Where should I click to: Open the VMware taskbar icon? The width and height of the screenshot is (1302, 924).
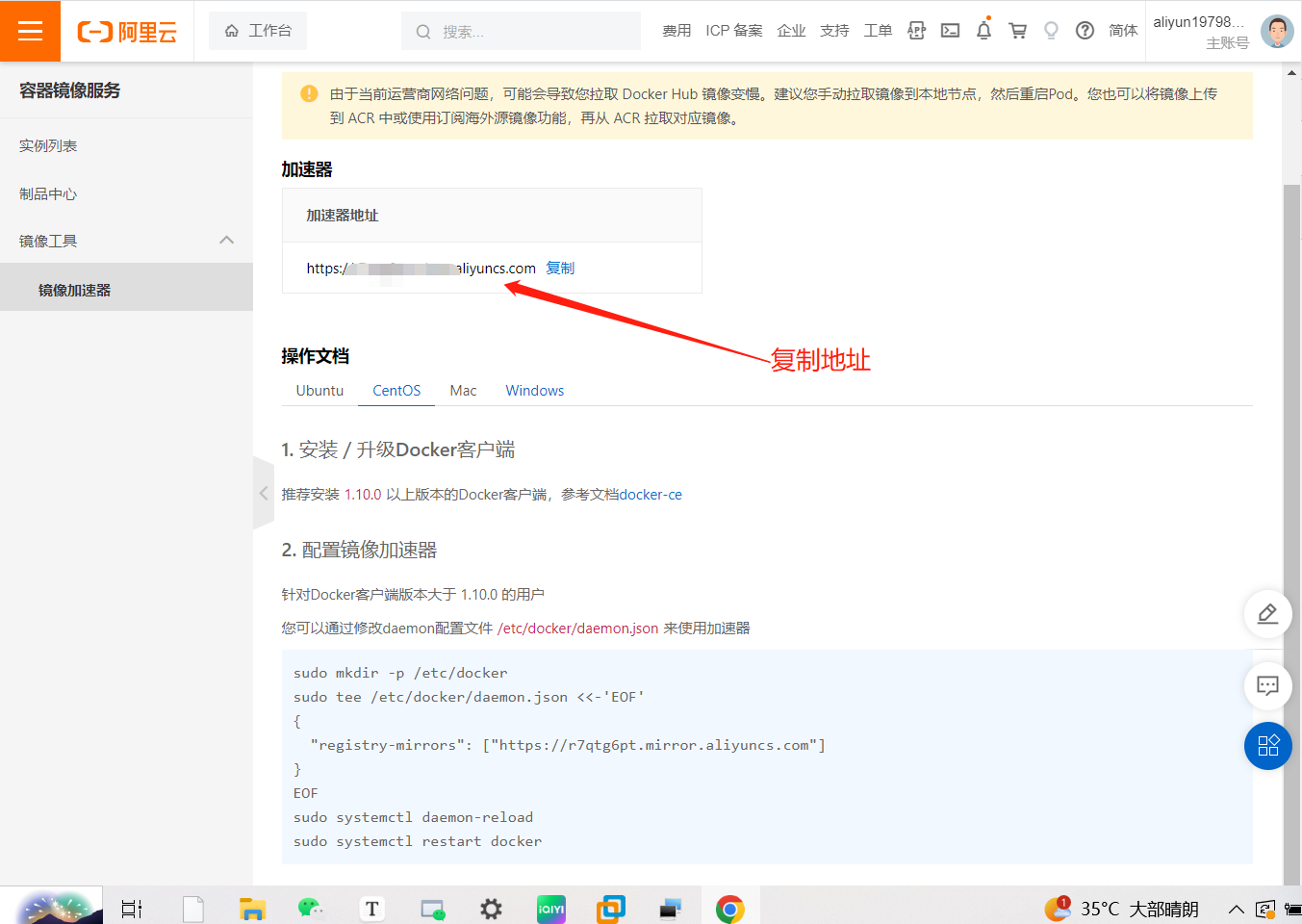[x=611, y=909]
